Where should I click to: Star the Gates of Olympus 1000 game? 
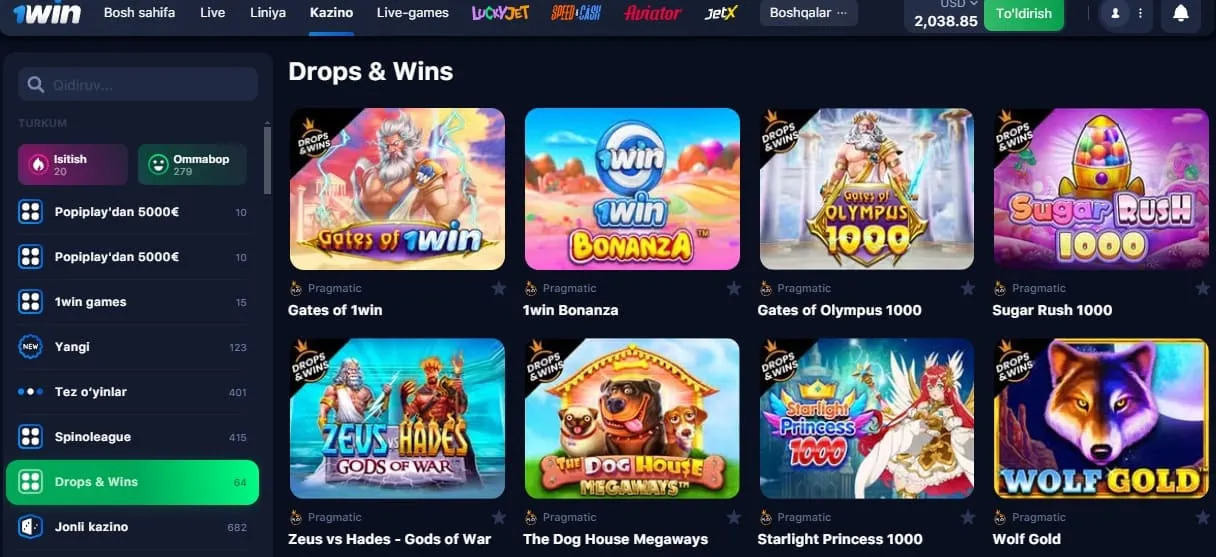967,288
